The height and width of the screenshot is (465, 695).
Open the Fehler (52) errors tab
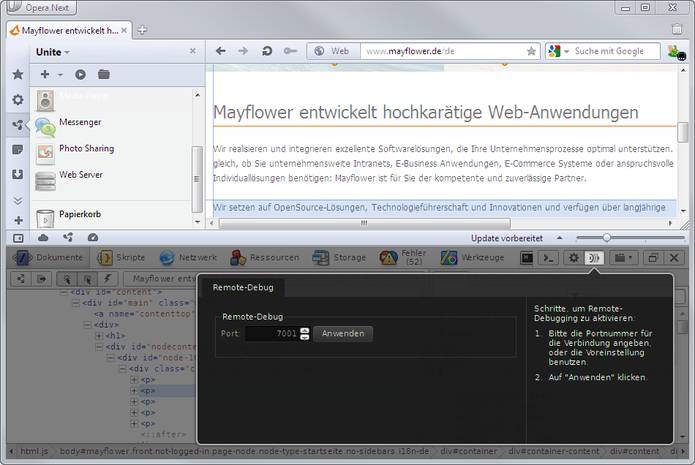pos(403,257)
